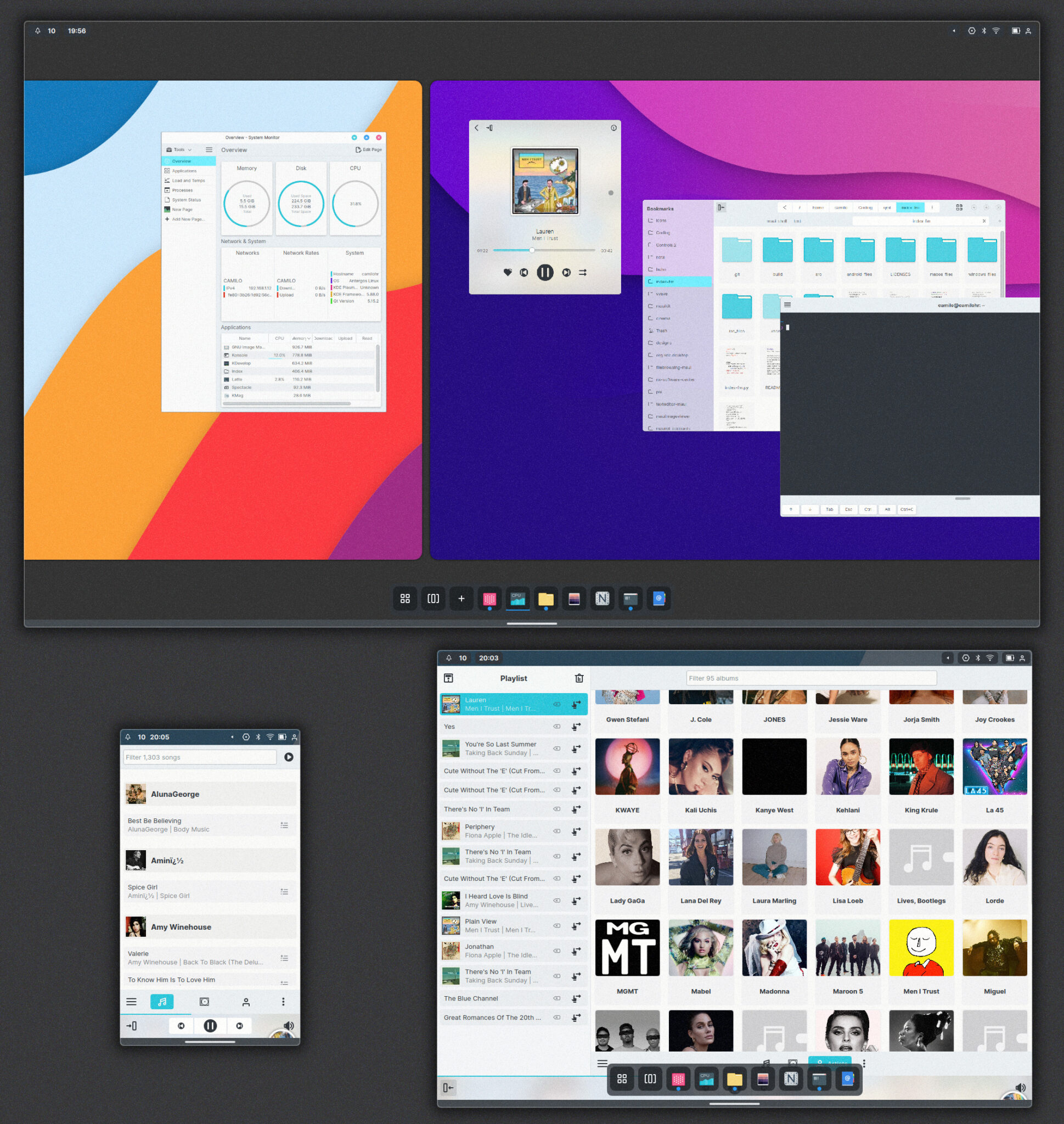This screenshot has width=1064, height=1124.
Task: Skip to next track in Lauren mini player
Action: point(566,272)
